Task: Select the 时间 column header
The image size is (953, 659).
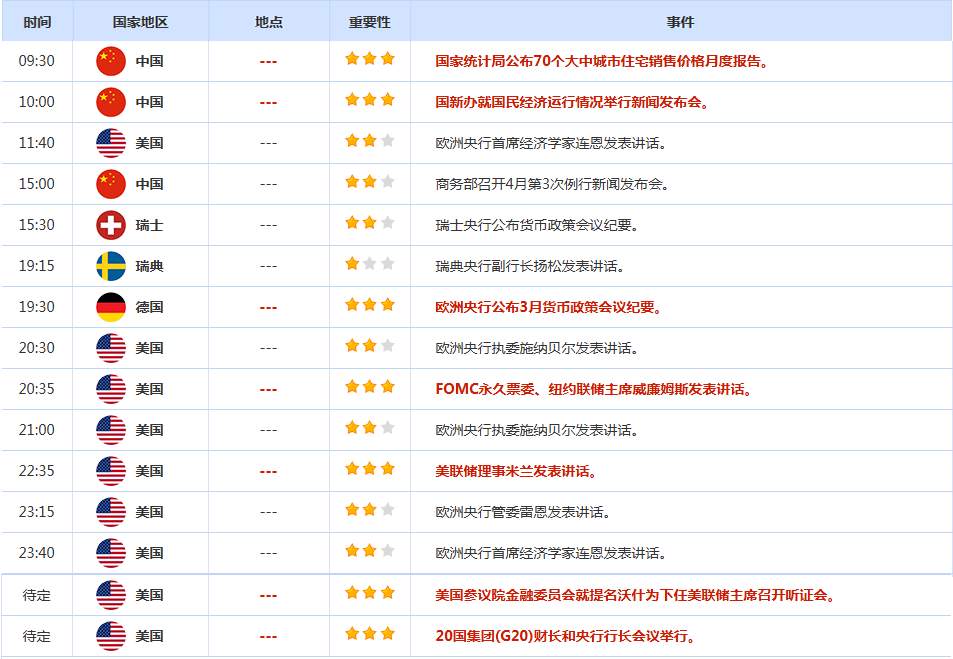Action: pos(37,20)
